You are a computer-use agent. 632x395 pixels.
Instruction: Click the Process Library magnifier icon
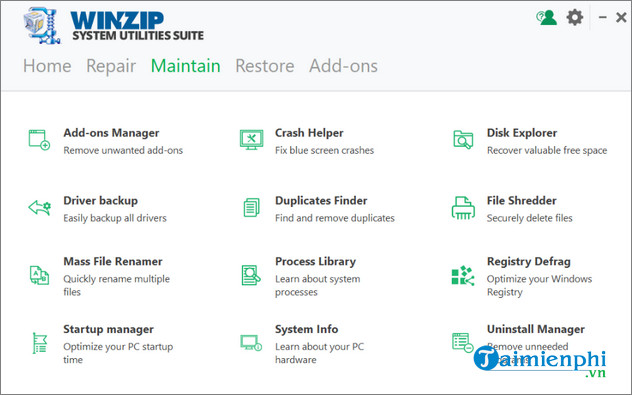251,275
